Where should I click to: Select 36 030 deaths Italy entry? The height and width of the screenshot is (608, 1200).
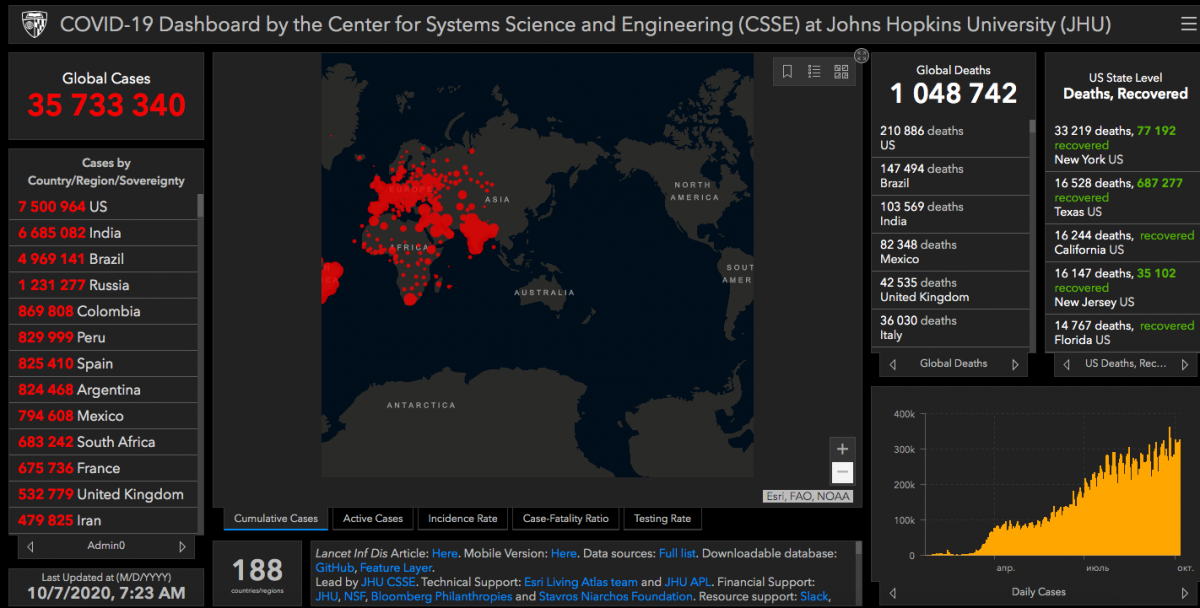pos(950,328)
